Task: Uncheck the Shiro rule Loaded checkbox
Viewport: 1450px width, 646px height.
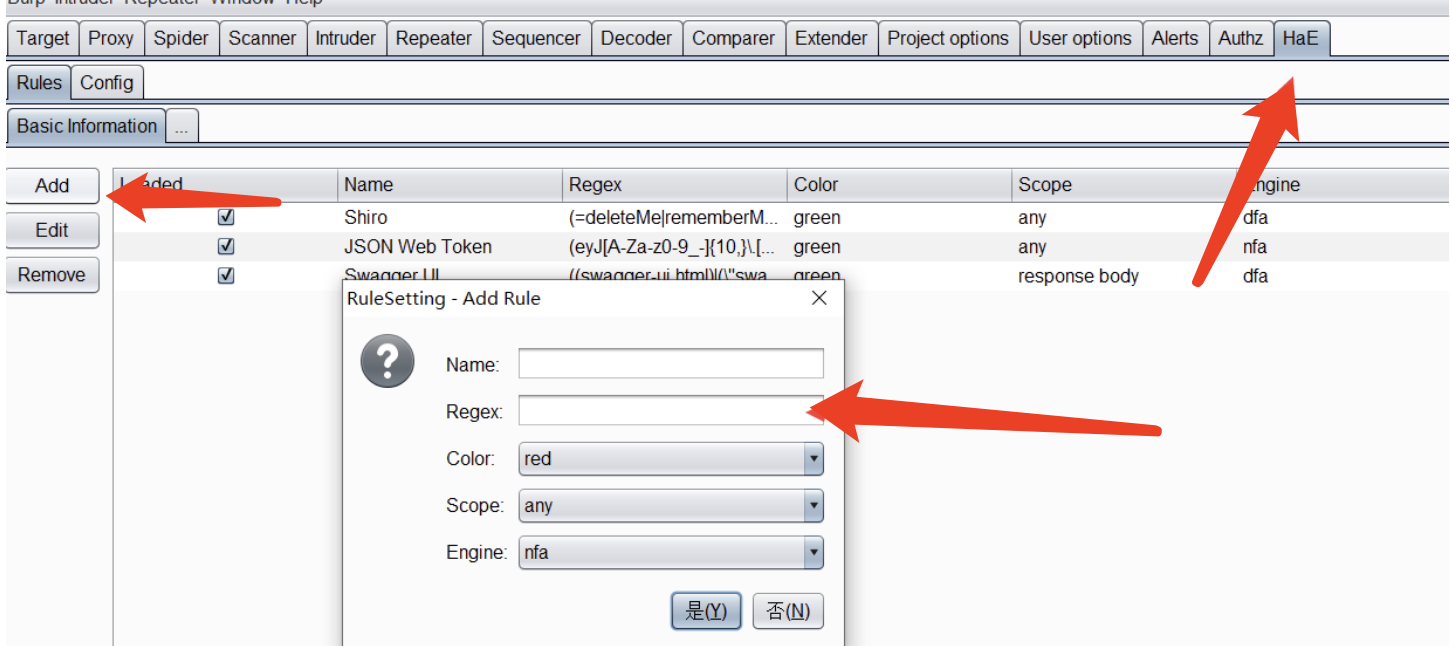Action: click(x=226, y=217)
